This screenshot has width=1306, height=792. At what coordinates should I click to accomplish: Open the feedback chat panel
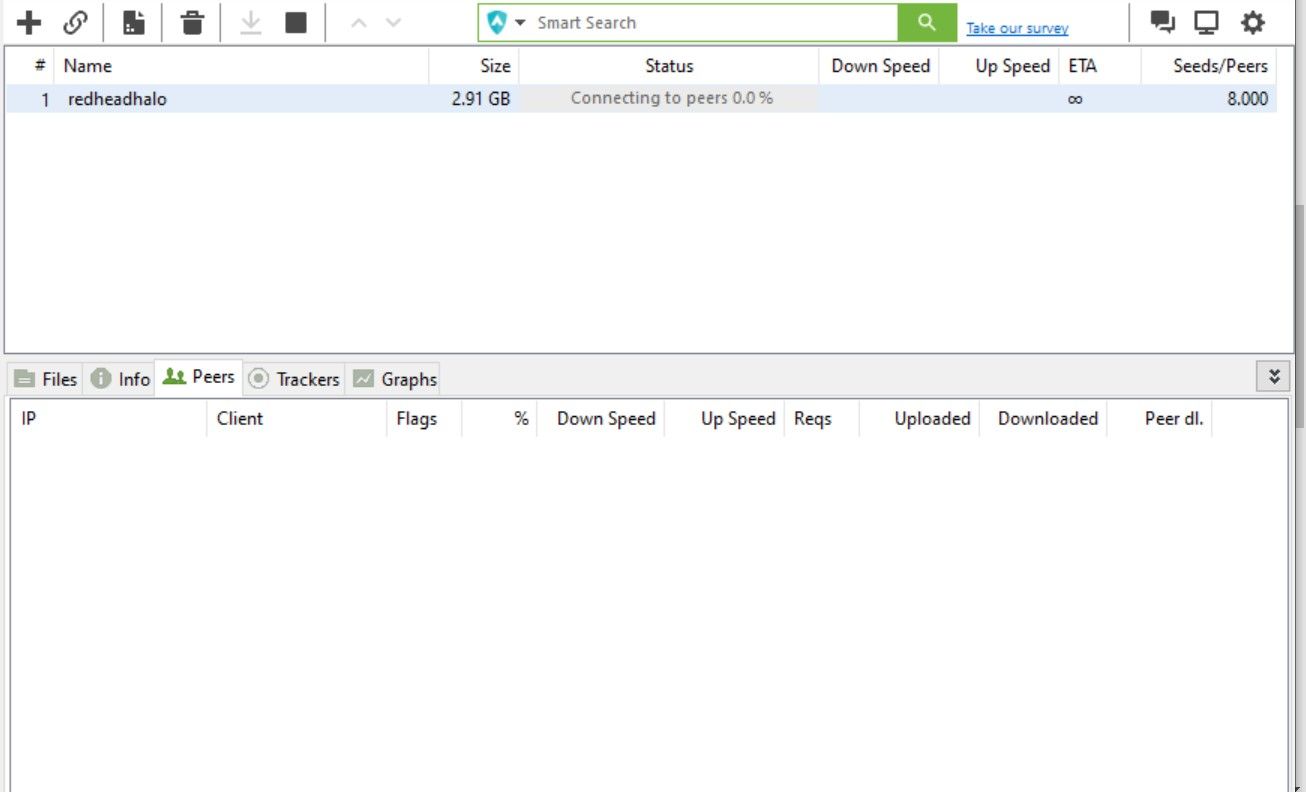pyautogui.click(x=1160, y=21)
